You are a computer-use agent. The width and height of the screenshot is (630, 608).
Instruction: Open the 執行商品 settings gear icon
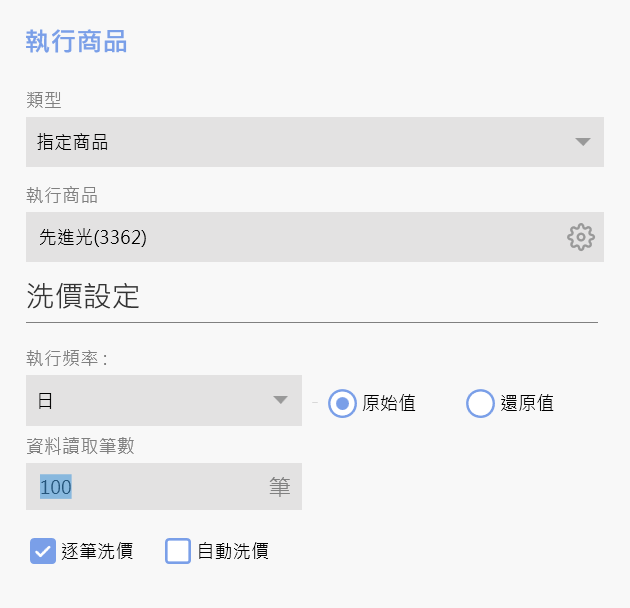coord(580,237)
